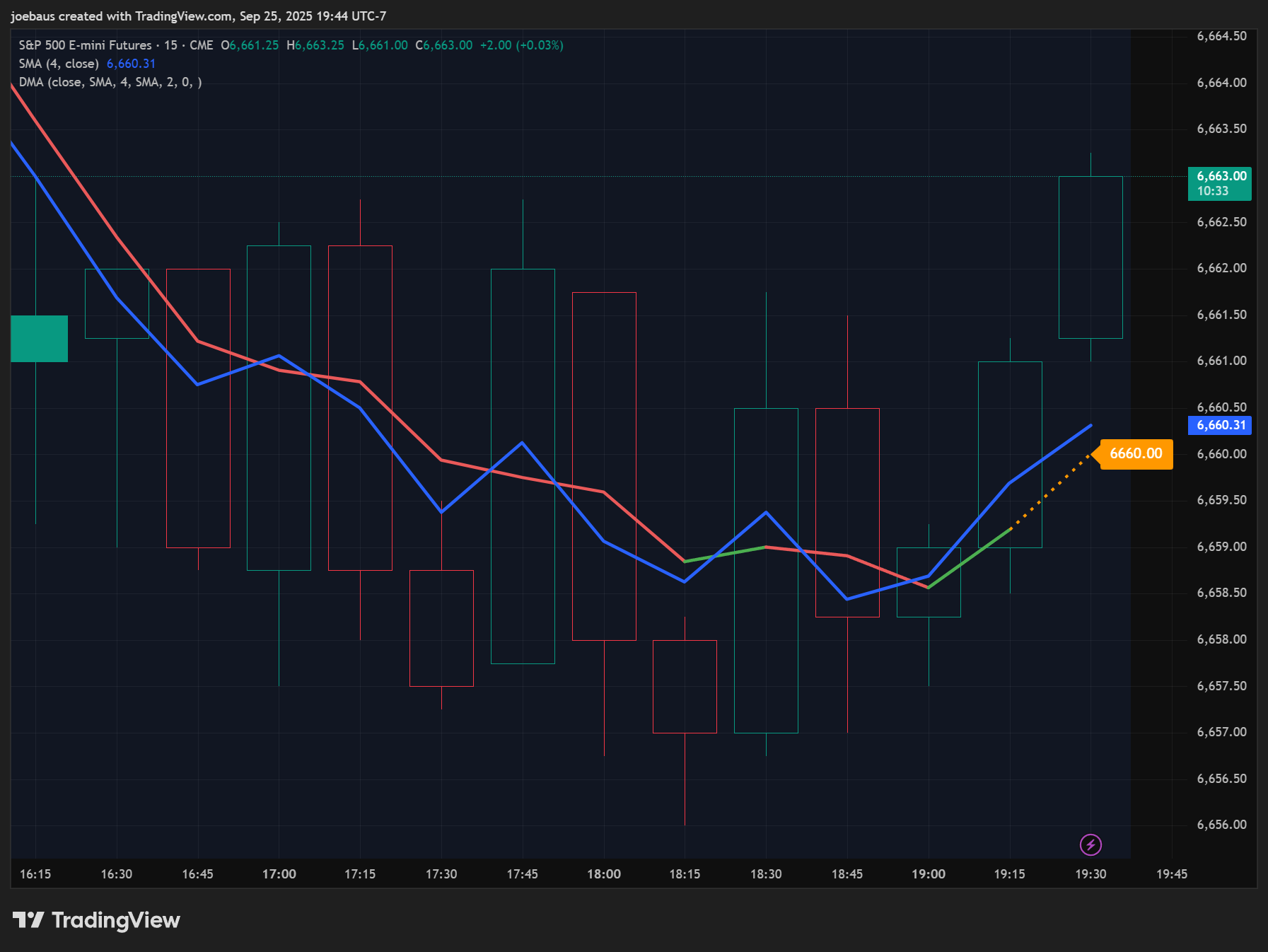Click the 16:15 time axis label
The height and width of the screenshot is (952, 1268).
35,874
